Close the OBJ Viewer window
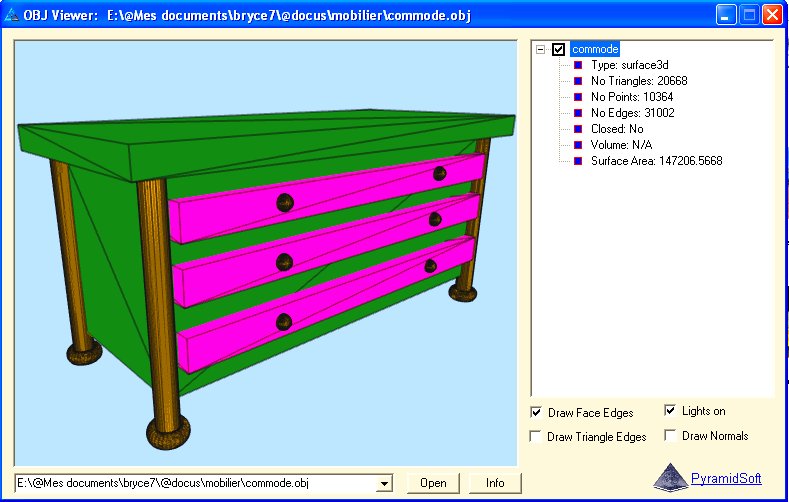This screenshot has width=789, height=502. [771, 15]
